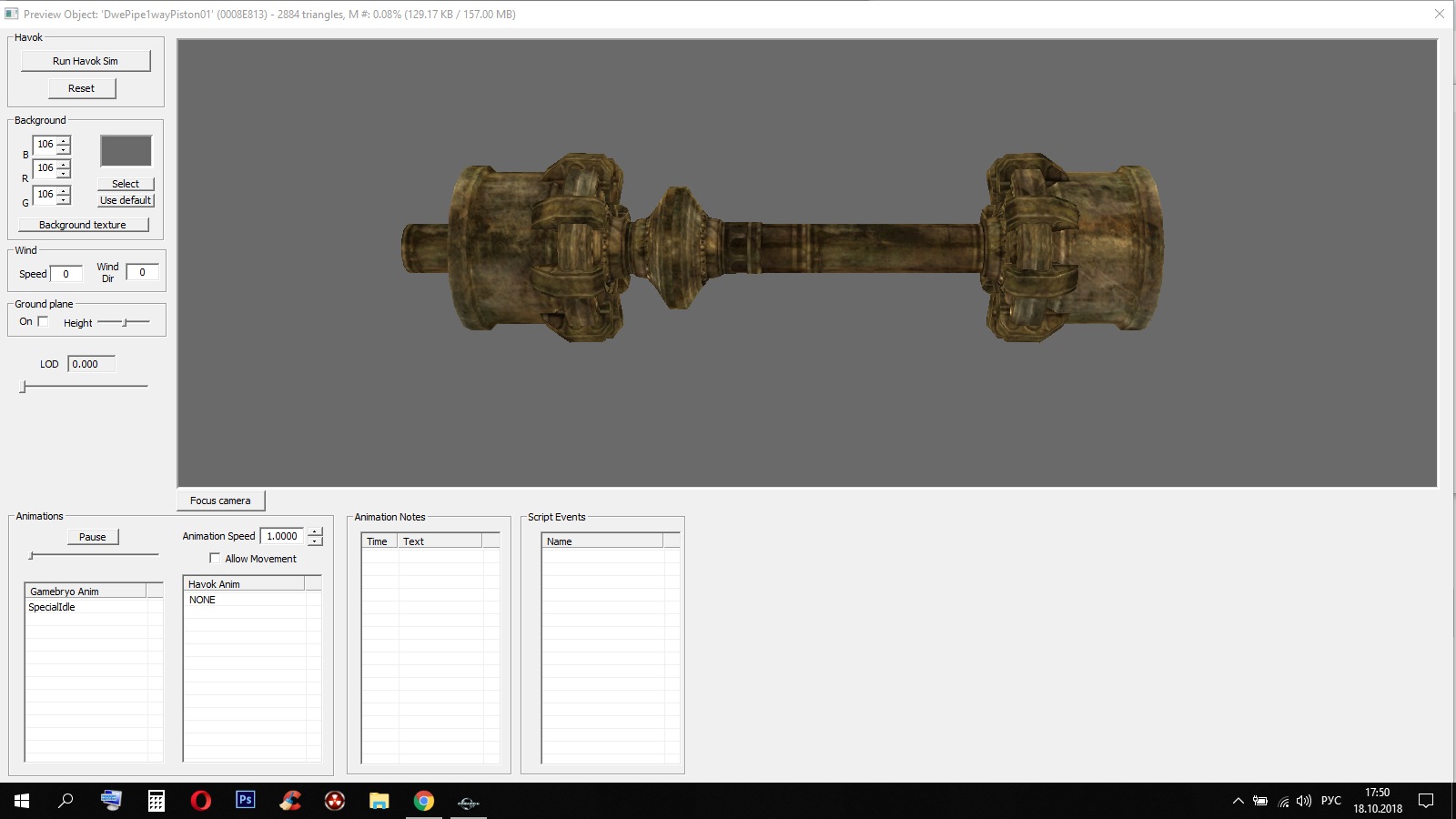This screenshot has width=1456, height=819.
Task: Click the B color value field
Action: click(45, 145)
